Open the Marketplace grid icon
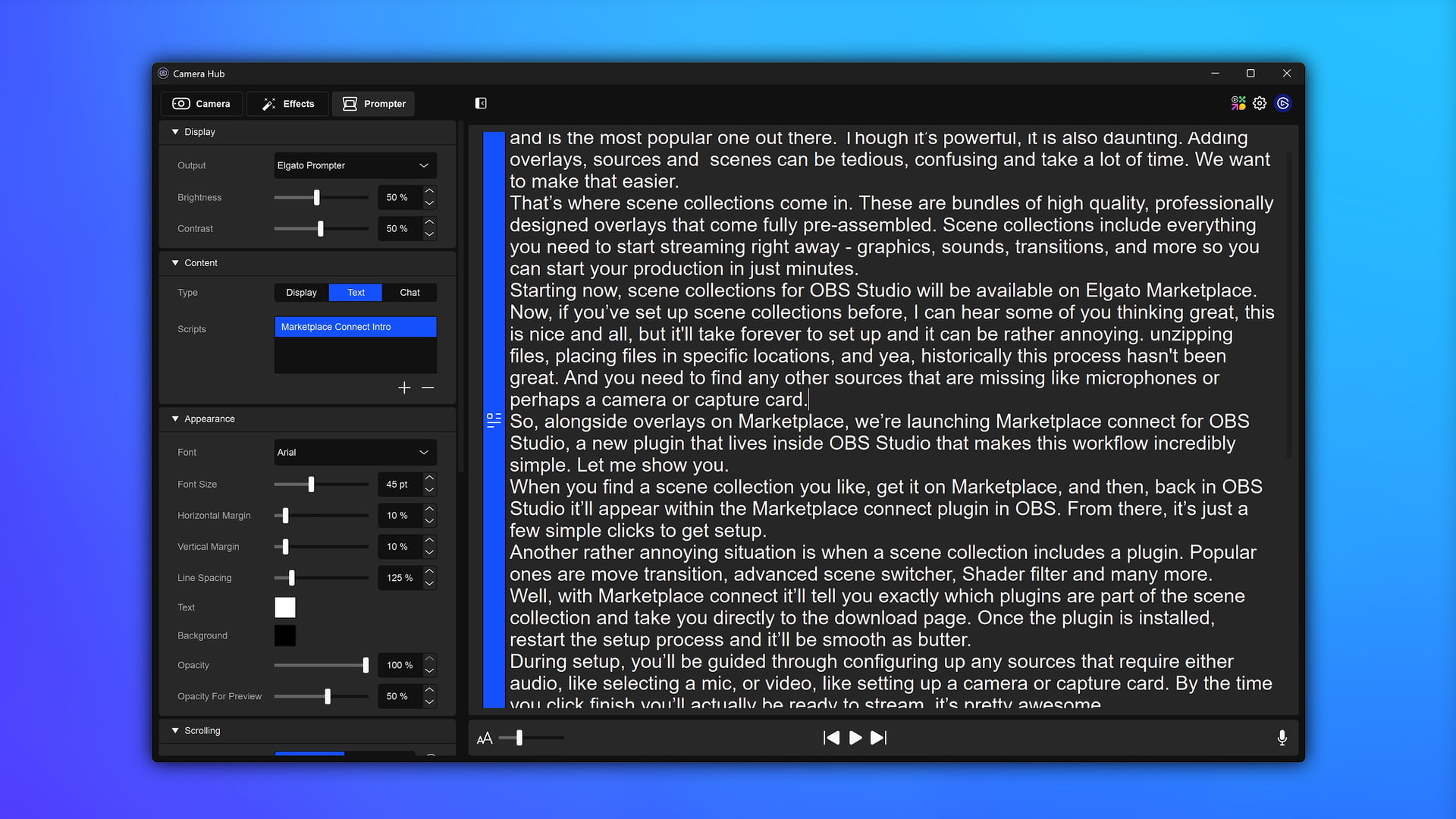The width and height of the screenshot is (1456, 819). (x=1238, y=103)
